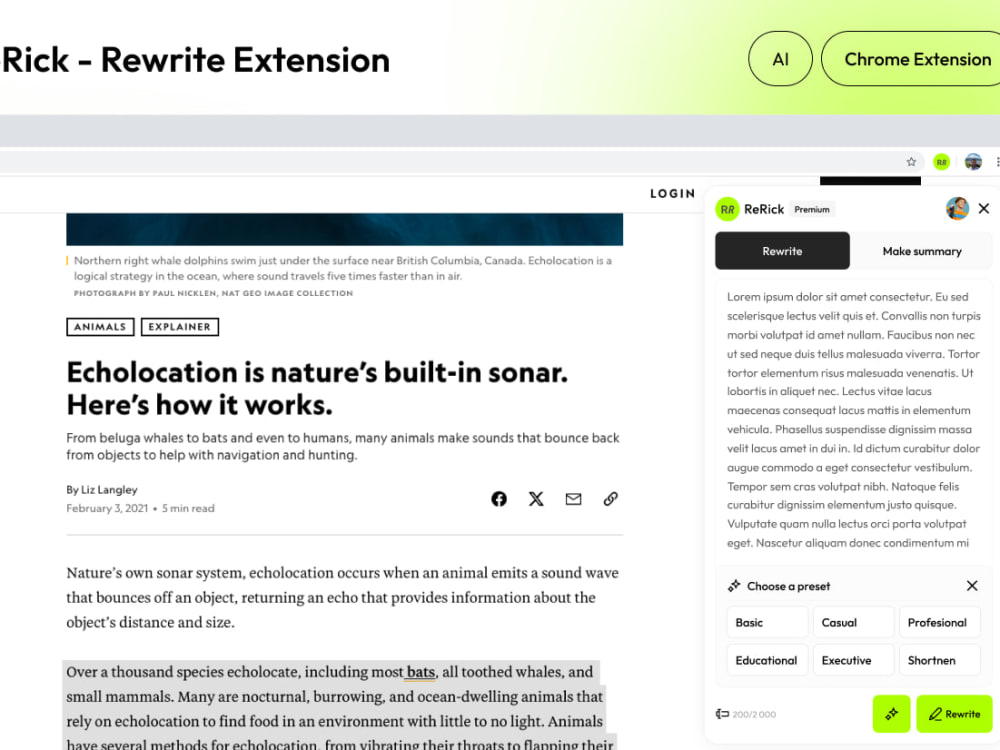This screenshot has height=750, width=1000.
Task: Close the ReRick panel
Action: coord(984,209)
